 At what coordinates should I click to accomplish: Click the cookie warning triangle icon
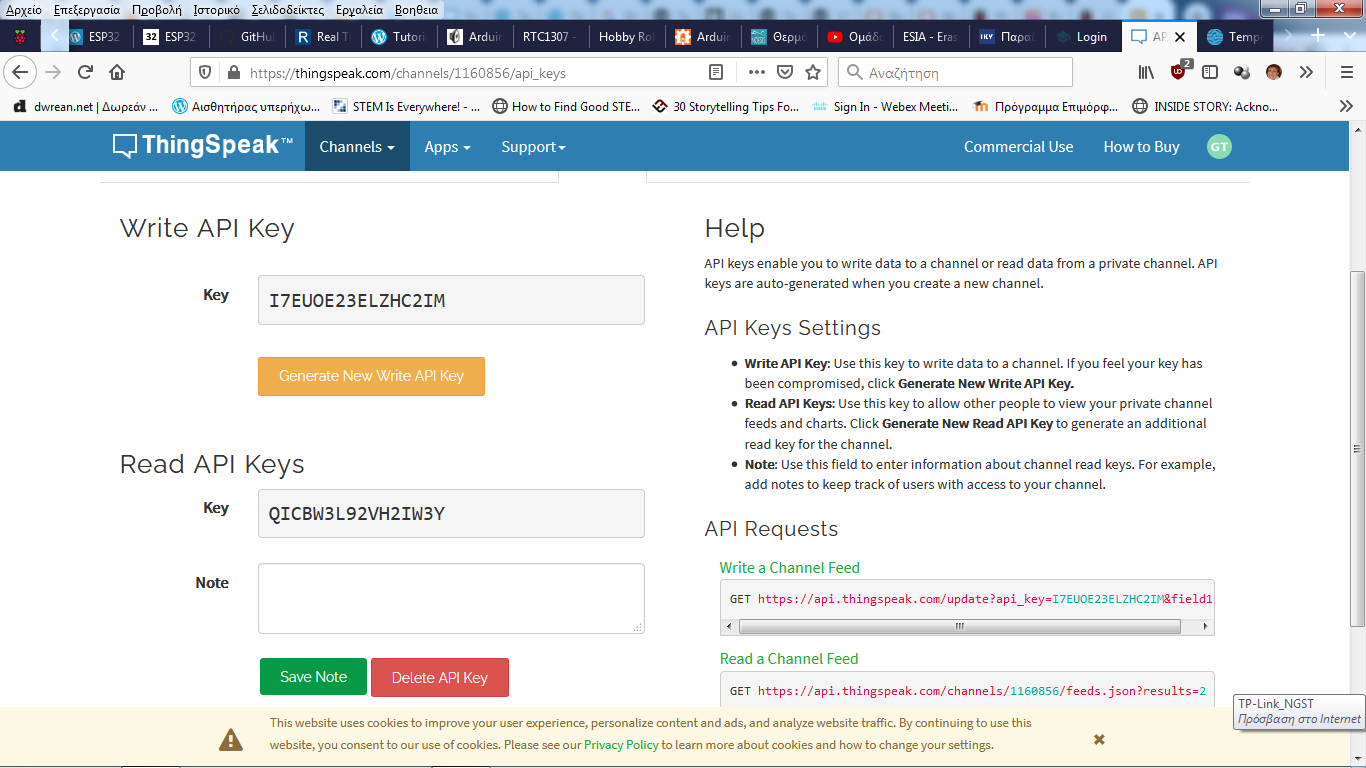[x=231, y=739]
